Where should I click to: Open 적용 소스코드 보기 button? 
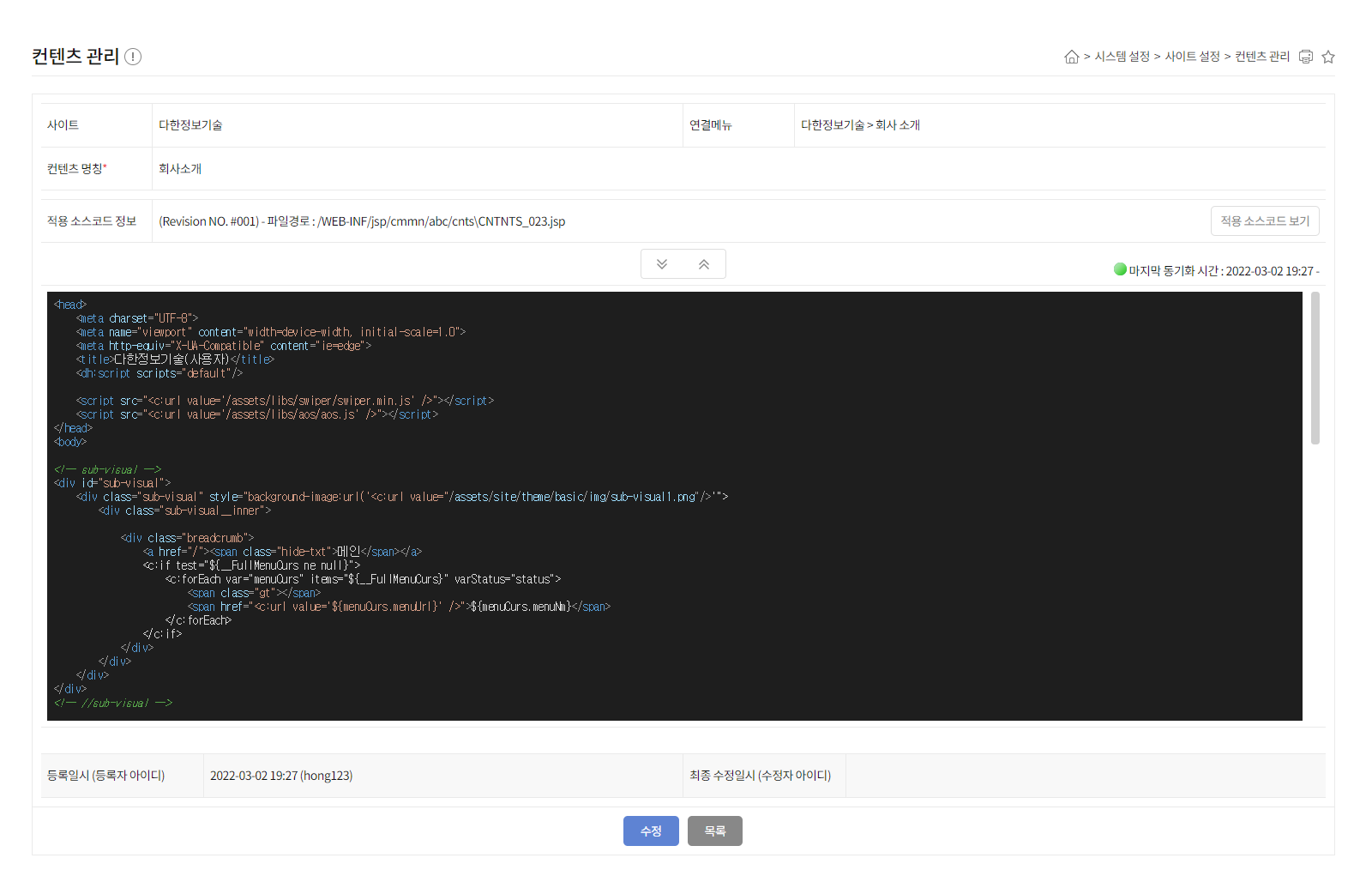point(1265,221)
